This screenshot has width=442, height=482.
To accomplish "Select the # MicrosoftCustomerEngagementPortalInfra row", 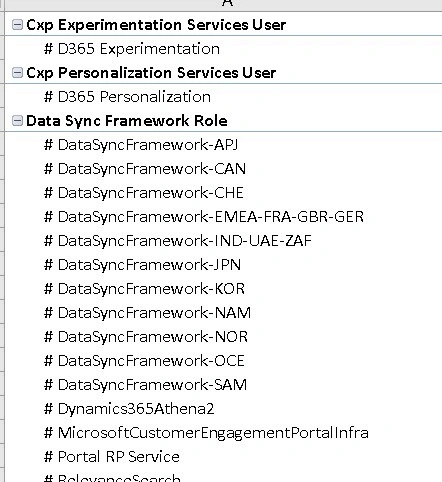I will pos(223,432).
